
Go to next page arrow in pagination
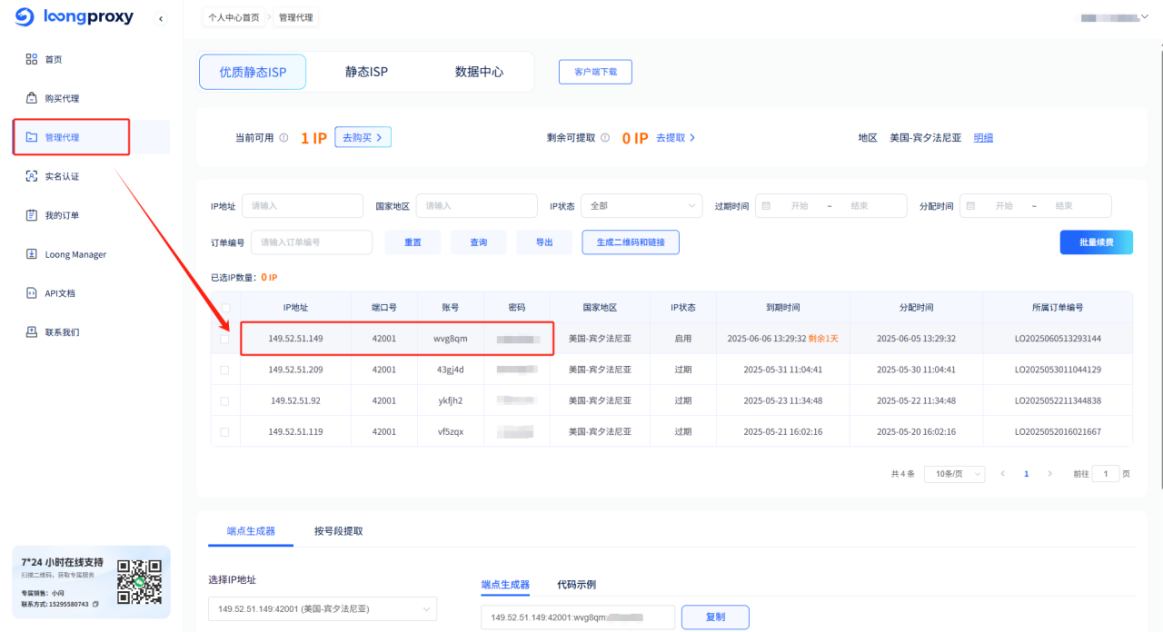click(x=1050, y=473)
